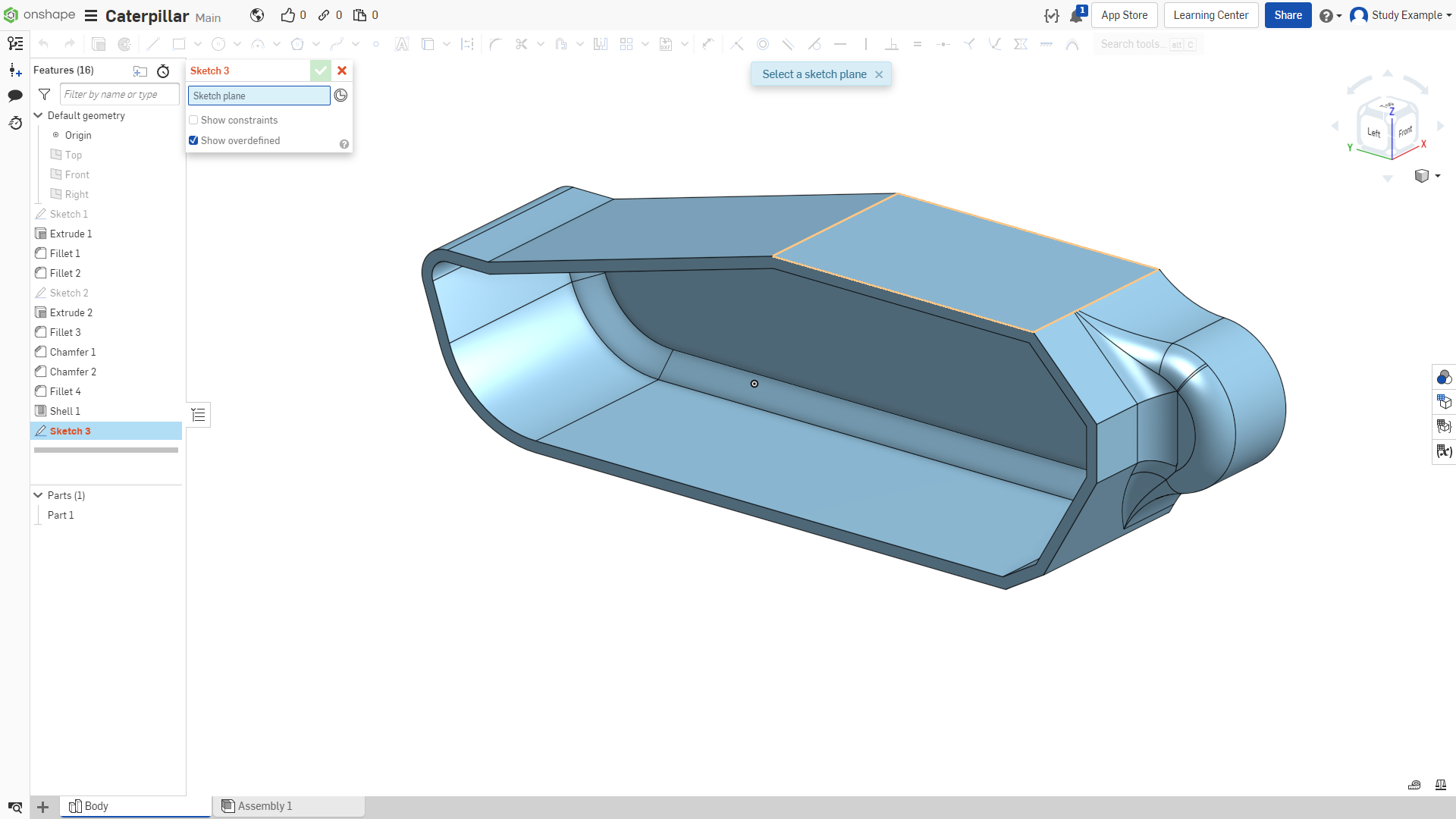The width and height of the screenshot is (1456, 819).
Task: Select the Top plane in feature tree
Action: pos(74,155)
